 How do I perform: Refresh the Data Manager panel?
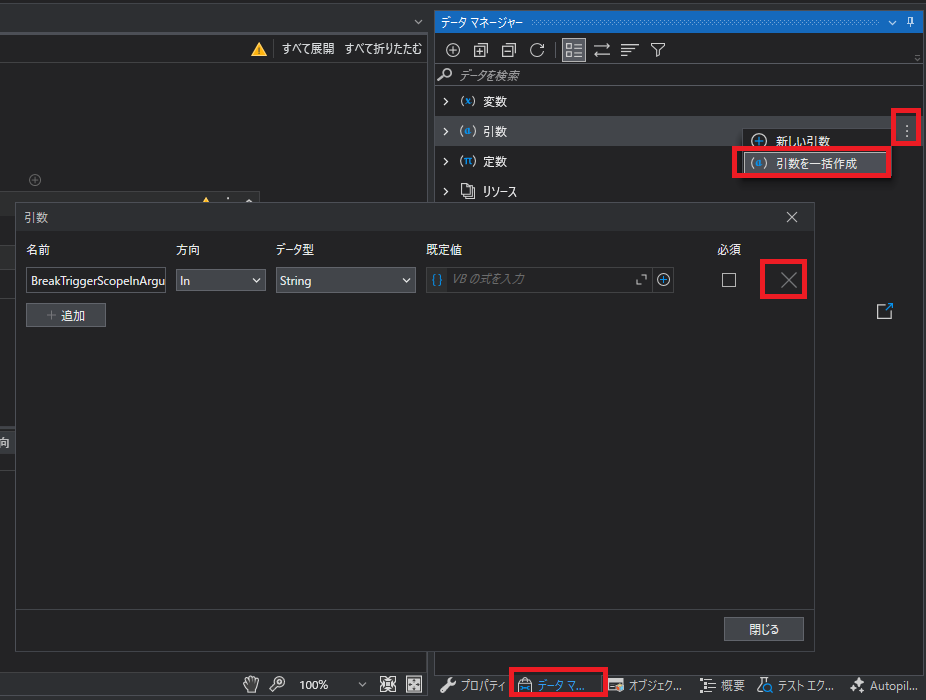pos(537,50)
